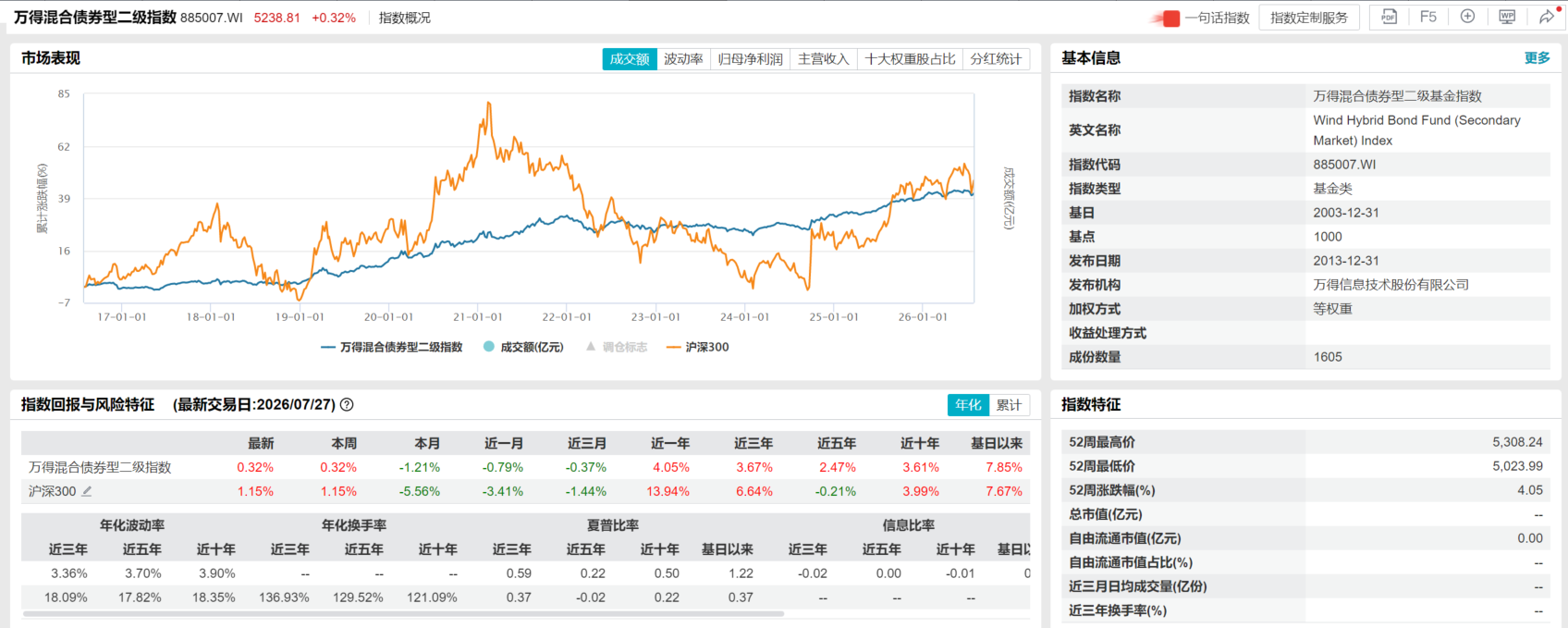Edit the 沪深300 benchmark pencil icon
The image size is (1568, 628).
click(x=87, y=491)
